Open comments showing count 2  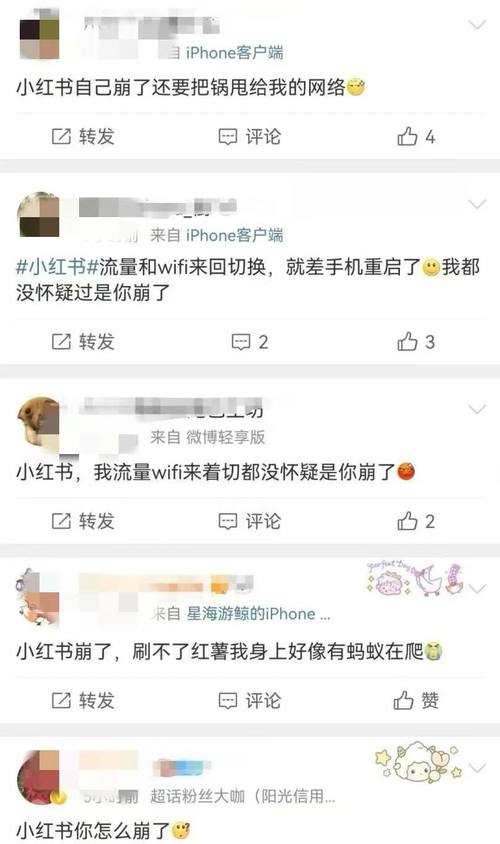249,342
